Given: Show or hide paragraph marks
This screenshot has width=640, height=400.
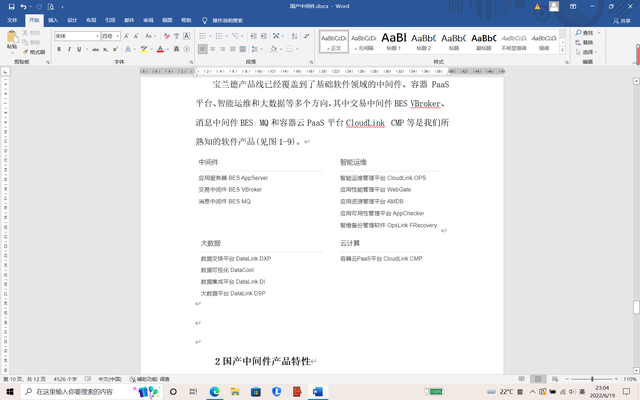Looking at the screenshot, I should click(307, 36).
